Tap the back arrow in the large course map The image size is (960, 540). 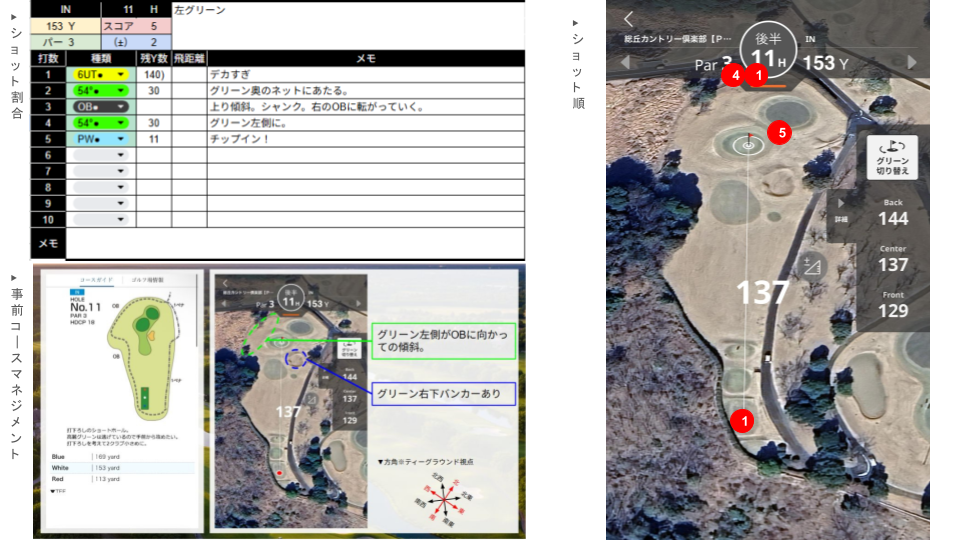tap(629, 19)
